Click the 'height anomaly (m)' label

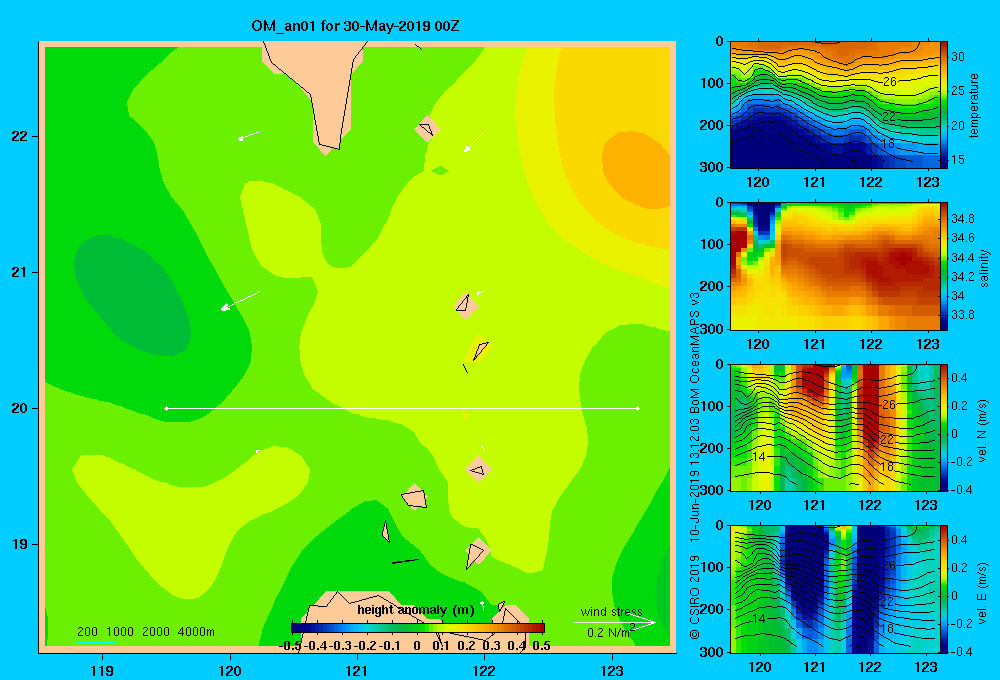(416, 610)
